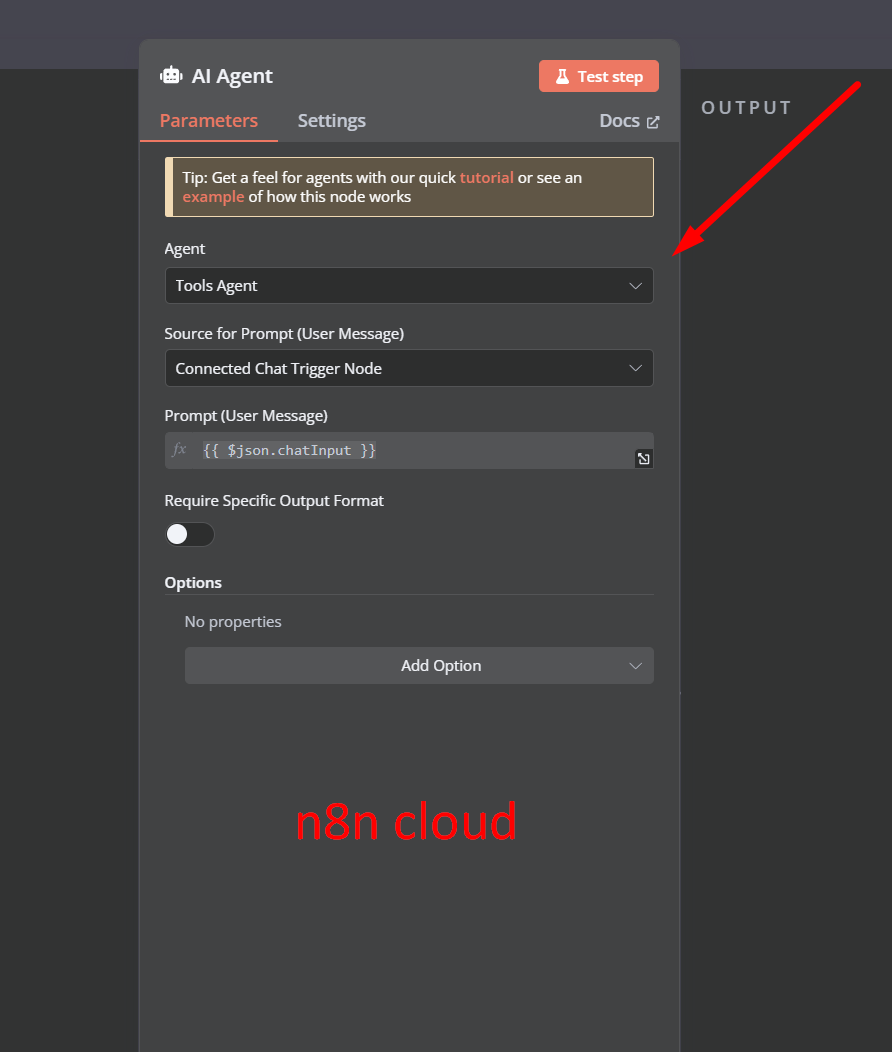Open the Add Option dropdown
892x1052 pixels.
pyautogui.click(x=419, y=666)
